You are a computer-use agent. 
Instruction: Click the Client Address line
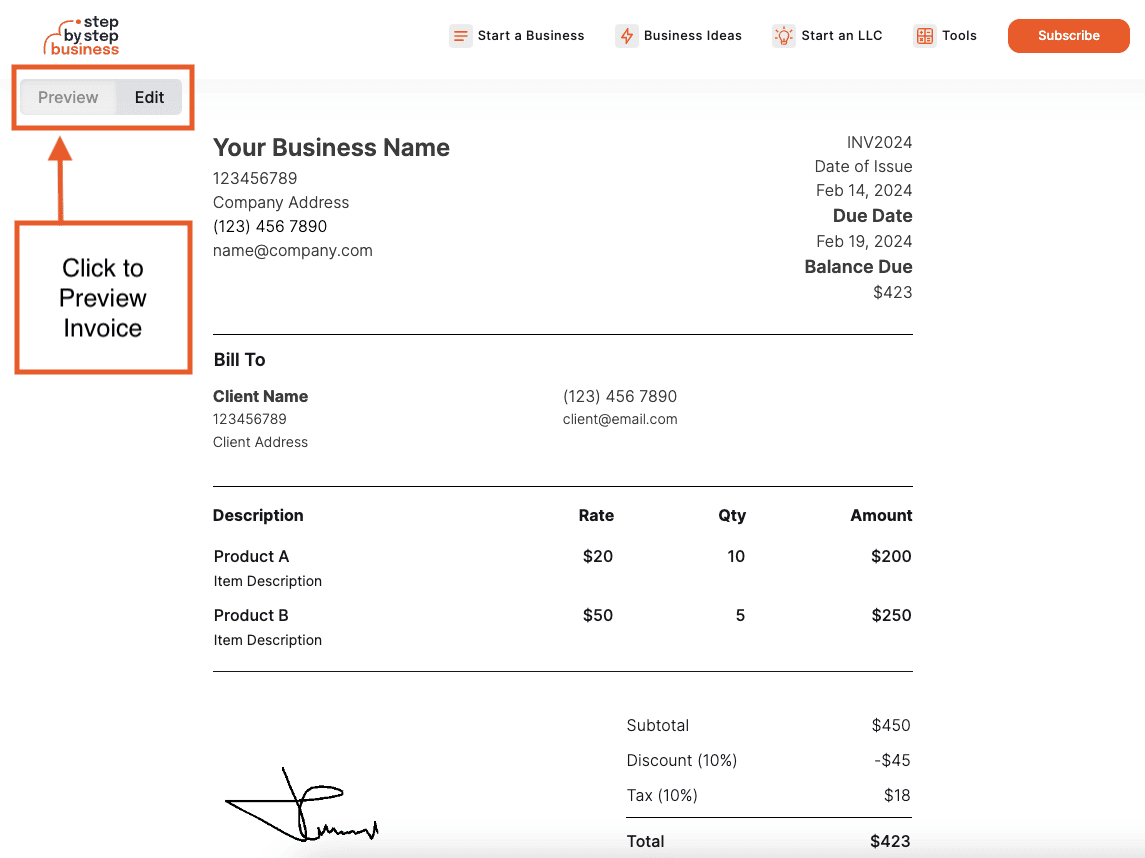pyautogui.click(x=260, y=442)
